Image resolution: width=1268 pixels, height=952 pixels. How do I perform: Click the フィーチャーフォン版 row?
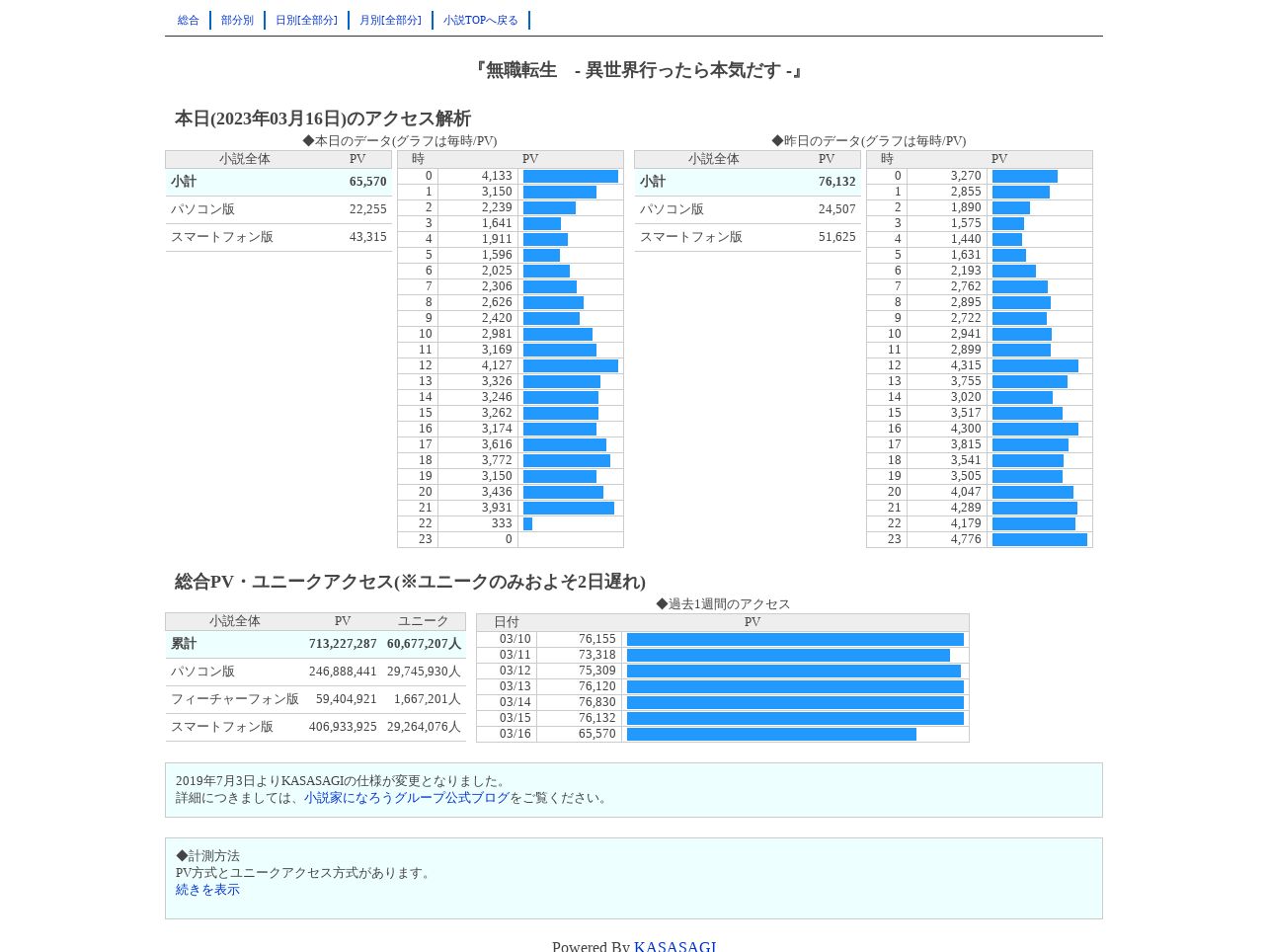[x=315, y=699]
